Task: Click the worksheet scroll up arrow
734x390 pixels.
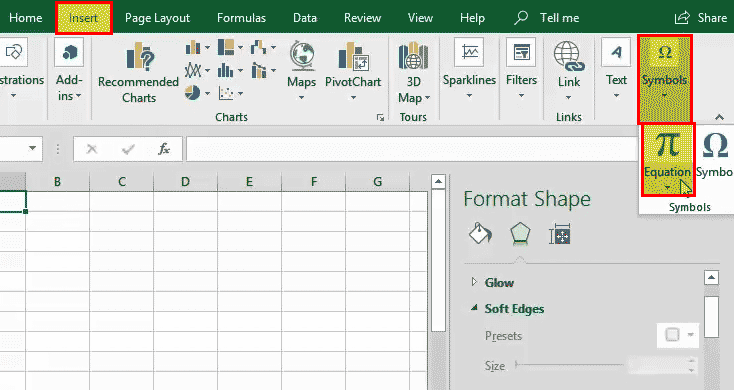Action: pyautogui.click(x=438, y=181)
